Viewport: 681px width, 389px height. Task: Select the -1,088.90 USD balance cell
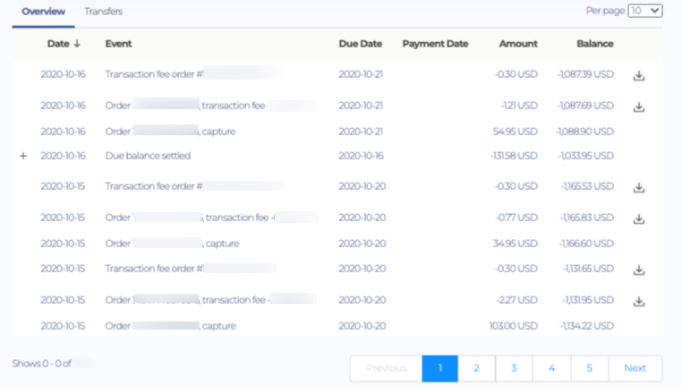point(585,131)
